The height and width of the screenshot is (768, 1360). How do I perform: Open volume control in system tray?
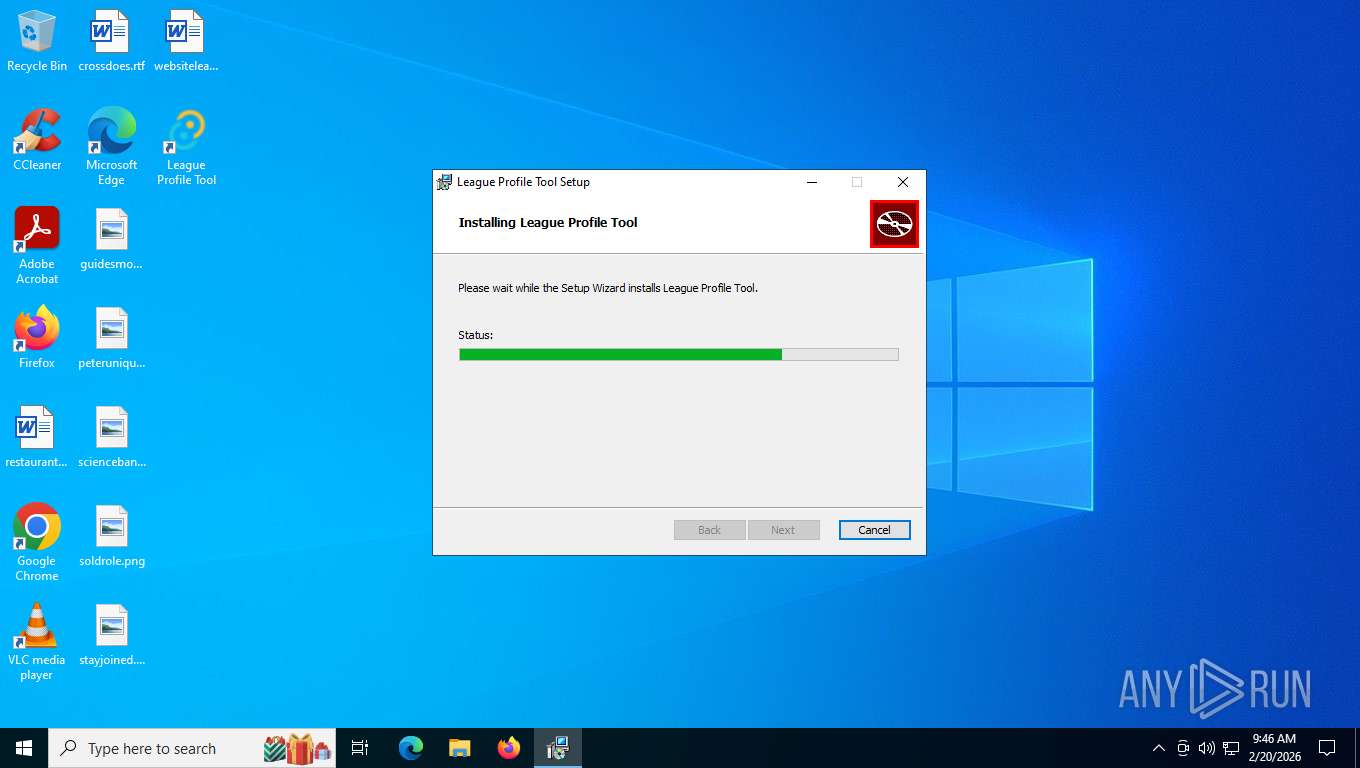[x=1207, y=748]
